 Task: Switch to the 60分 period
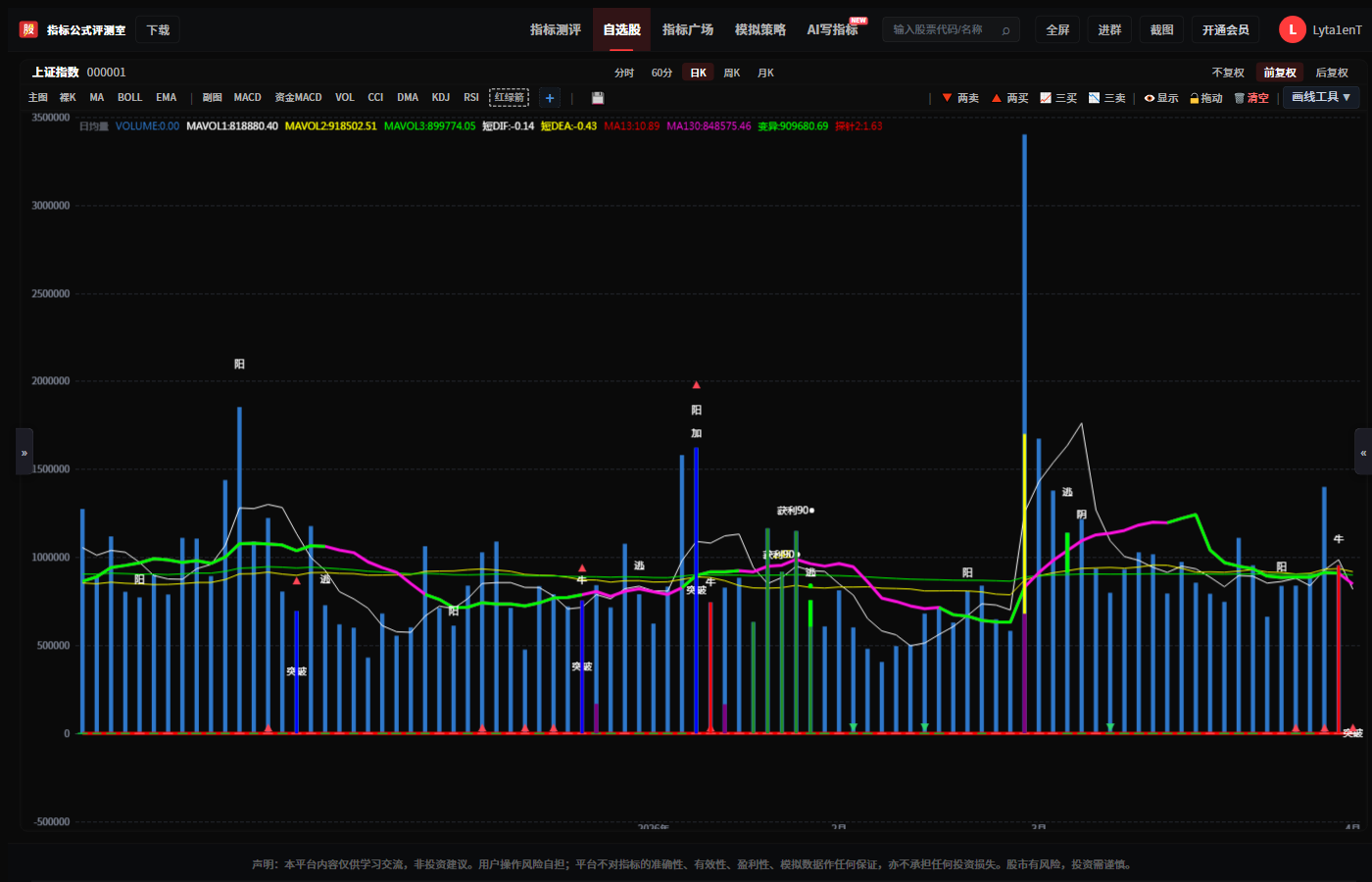click(x=662, y=73)
